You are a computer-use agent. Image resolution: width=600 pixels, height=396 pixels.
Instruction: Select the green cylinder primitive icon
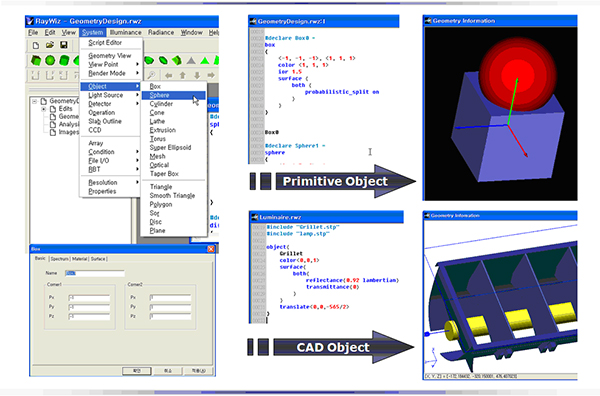(64, 60)
